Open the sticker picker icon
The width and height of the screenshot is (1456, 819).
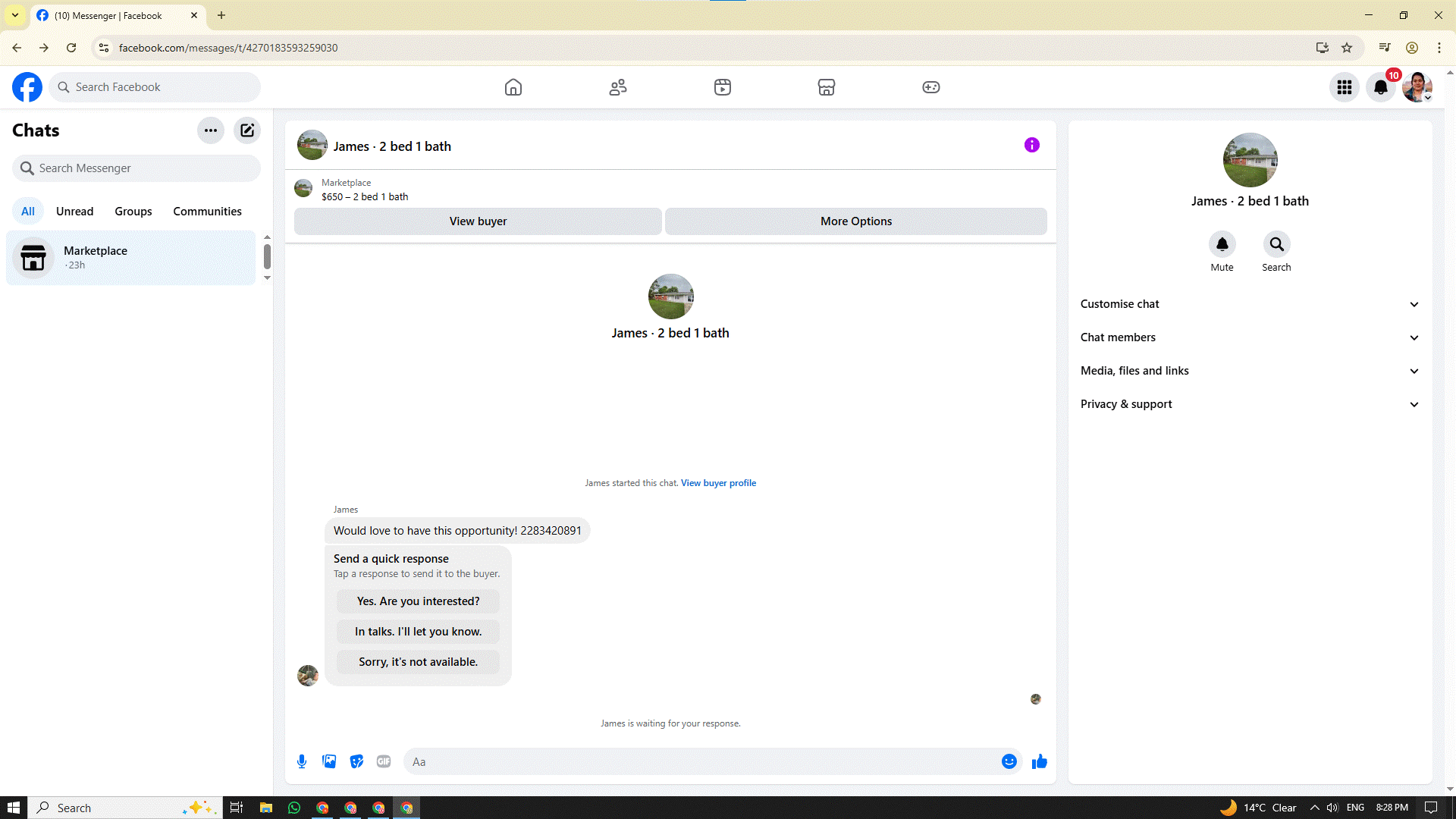pos(356,761)
